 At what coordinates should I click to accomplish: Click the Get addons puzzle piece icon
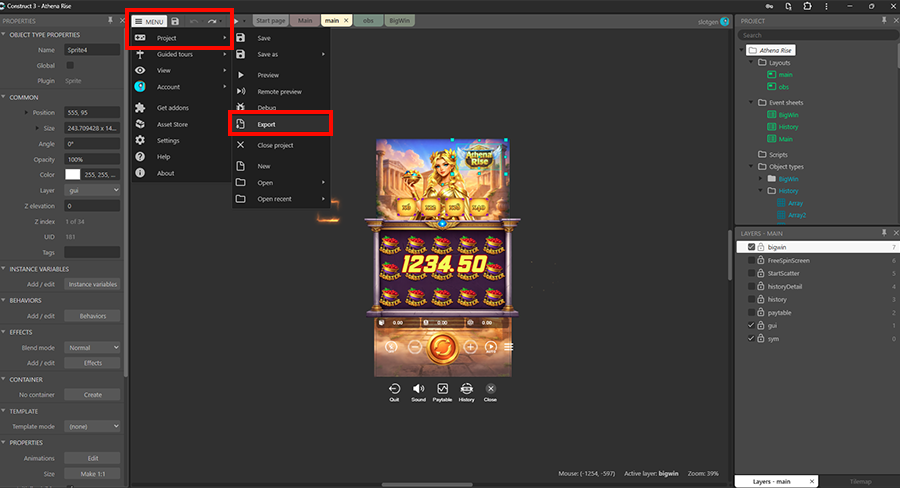[140, 108]
